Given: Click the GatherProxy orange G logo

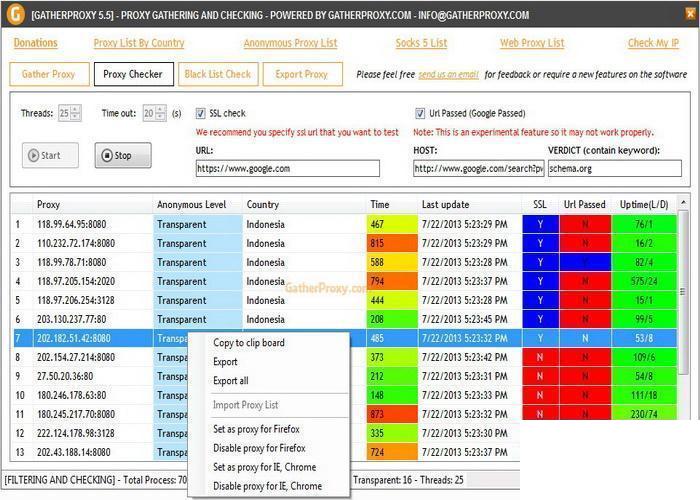Looking at the screenshot, I should (16, 14).
